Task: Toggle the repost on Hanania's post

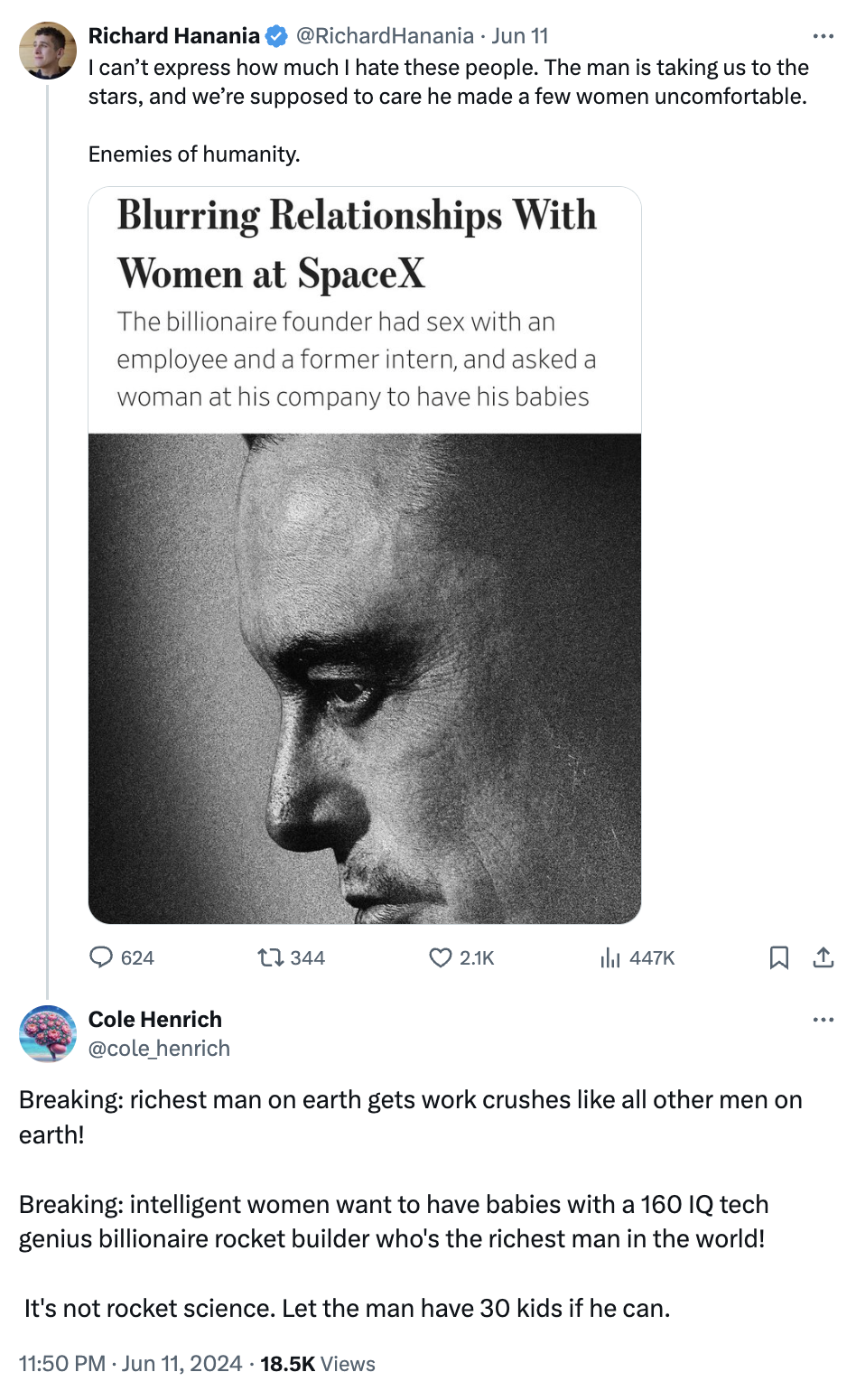Action: tap(269, 957)
